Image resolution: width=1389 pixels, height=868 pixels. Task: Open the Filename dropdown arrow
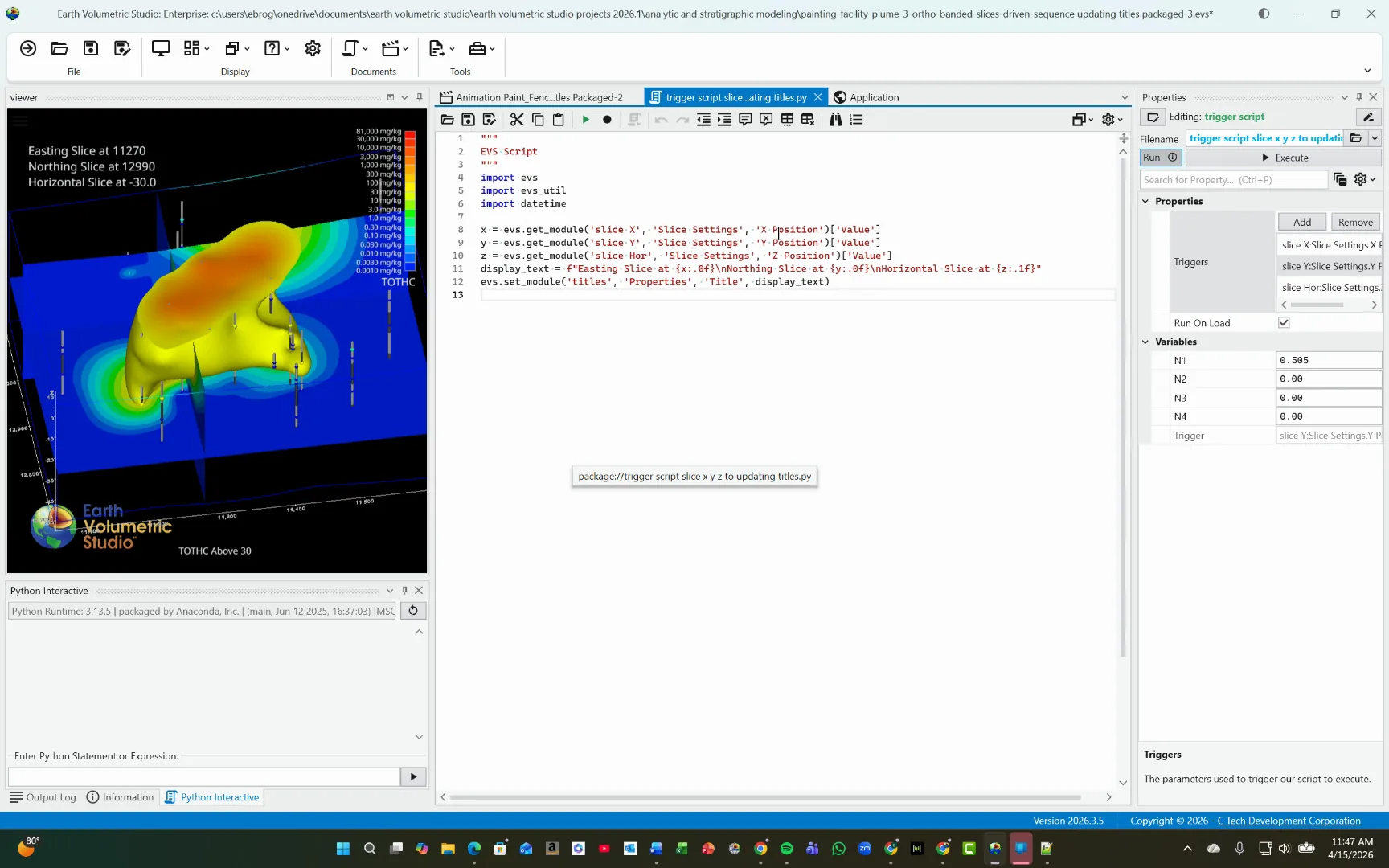1375,138
